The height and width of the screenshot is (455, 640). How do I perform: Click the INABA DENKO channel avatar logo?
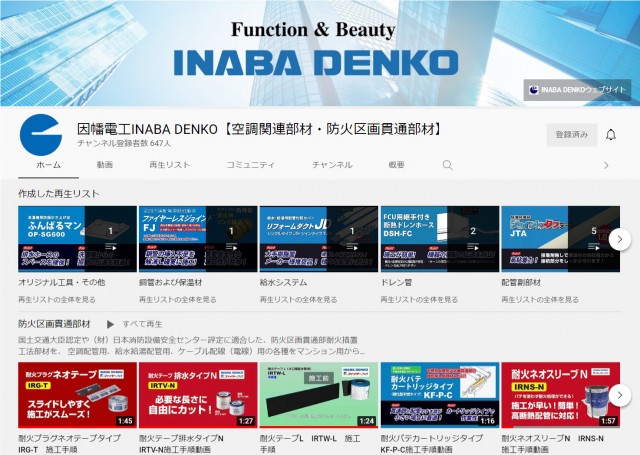coord(41,135)
